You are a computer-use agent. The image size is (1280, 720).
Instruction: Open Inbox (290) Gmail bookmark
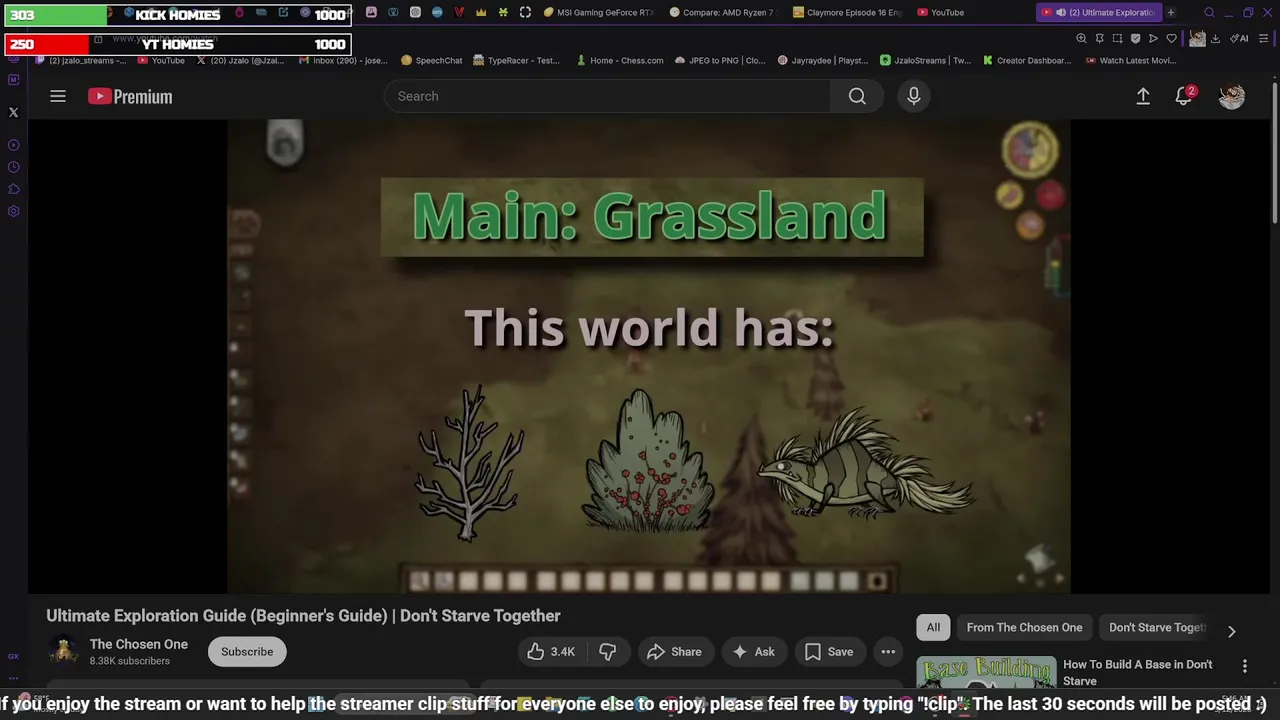pyautogui.click(x=343, y=61)
